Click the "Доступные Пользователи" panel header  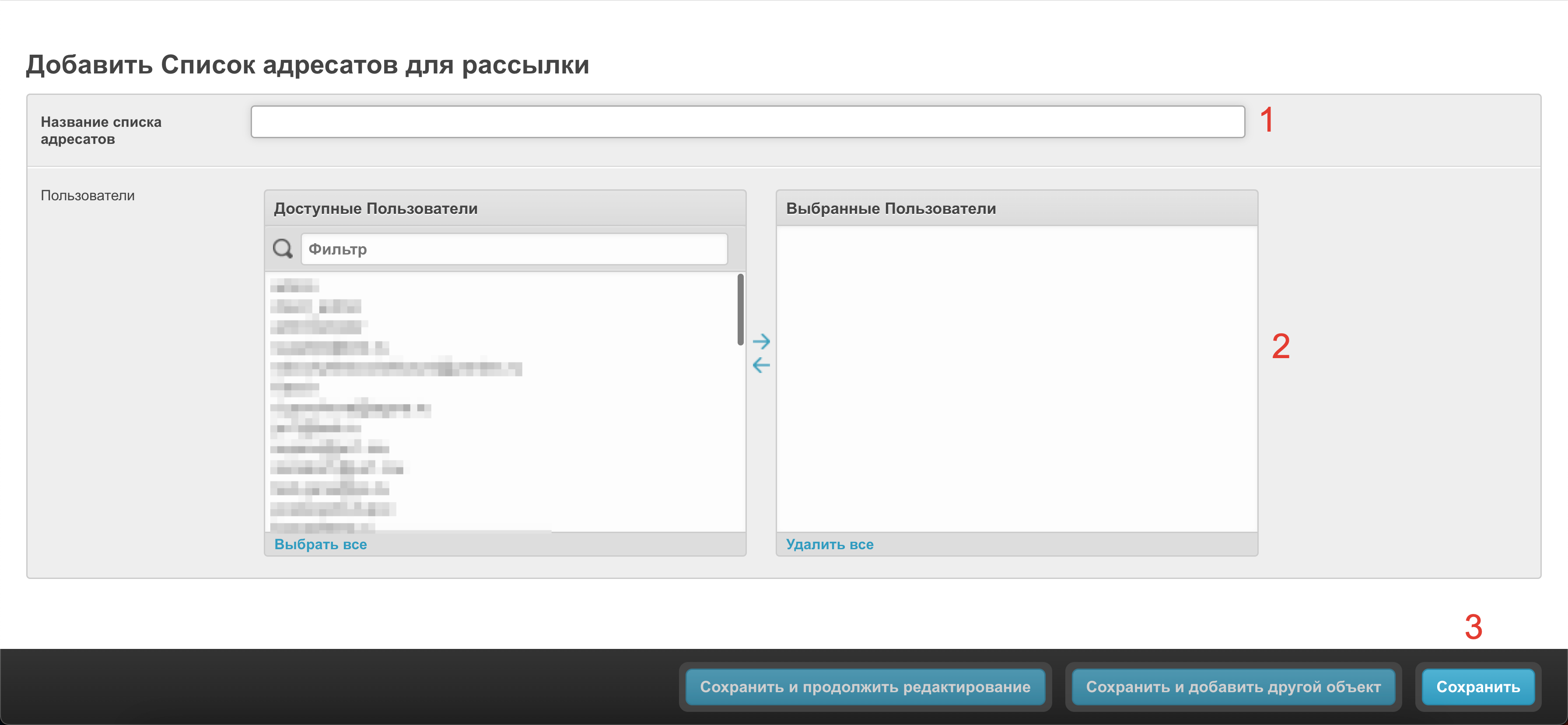(375, 209)
